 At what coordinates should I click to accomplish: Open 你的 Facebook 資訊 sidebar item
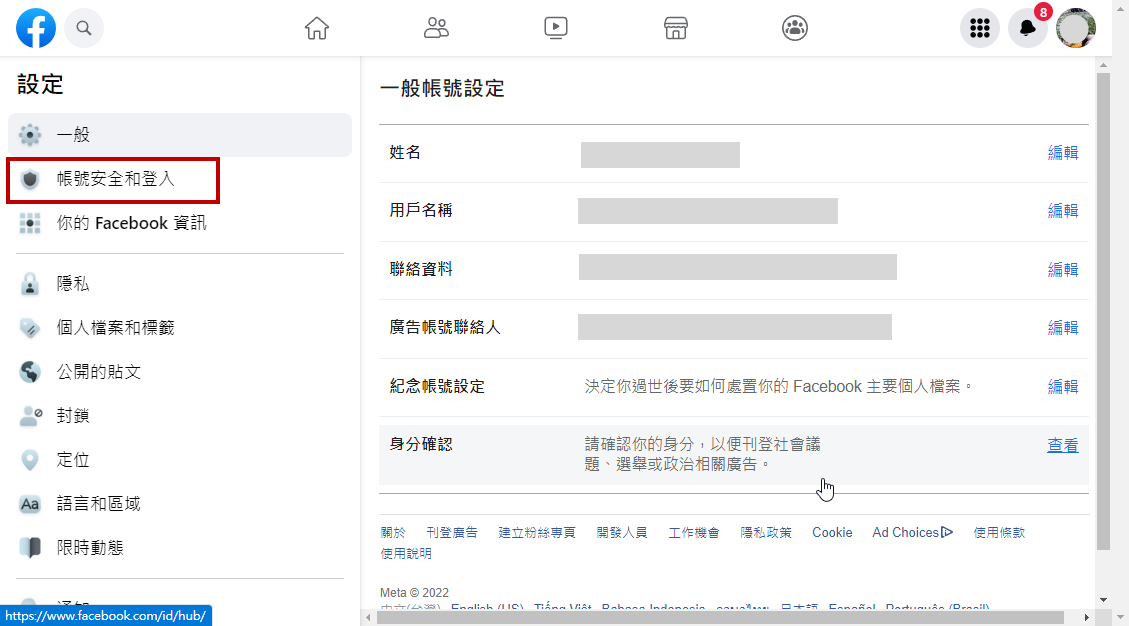tap(131, 223)
